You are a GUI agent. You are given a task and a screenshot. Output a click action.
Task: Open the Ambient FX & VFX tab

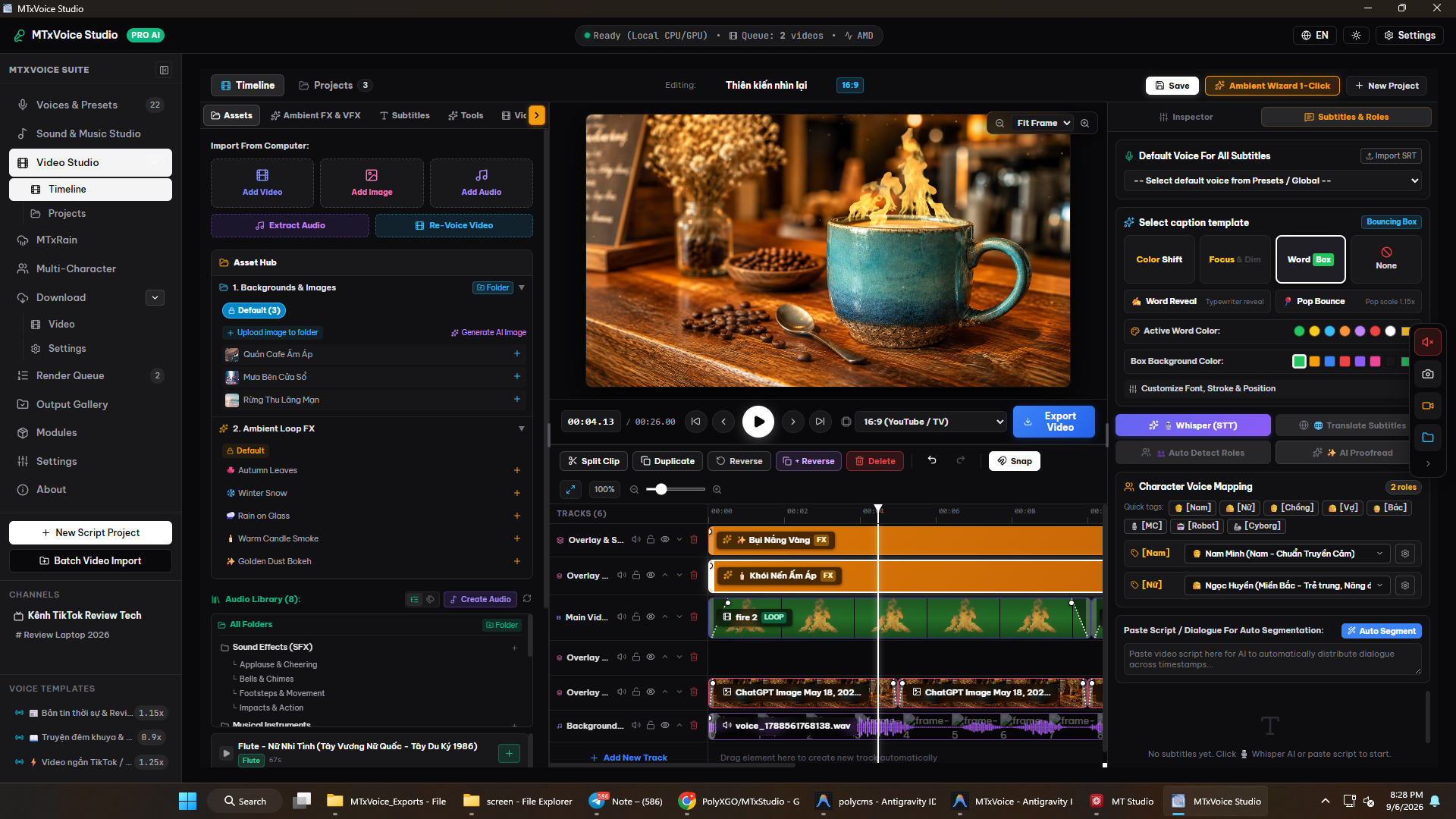pyautogui.click(x=315, y=115)
